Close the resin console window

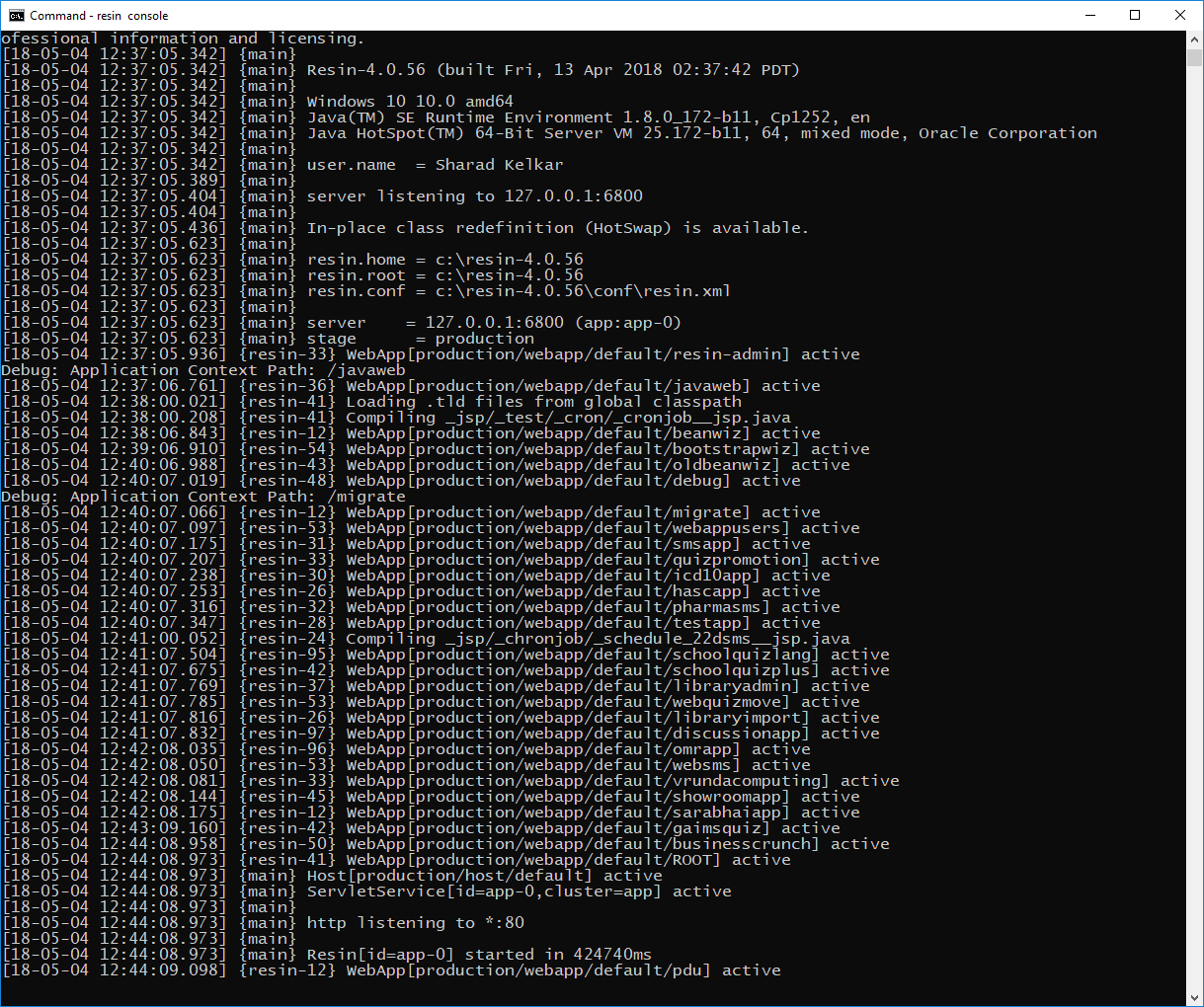pos(1180,15)
